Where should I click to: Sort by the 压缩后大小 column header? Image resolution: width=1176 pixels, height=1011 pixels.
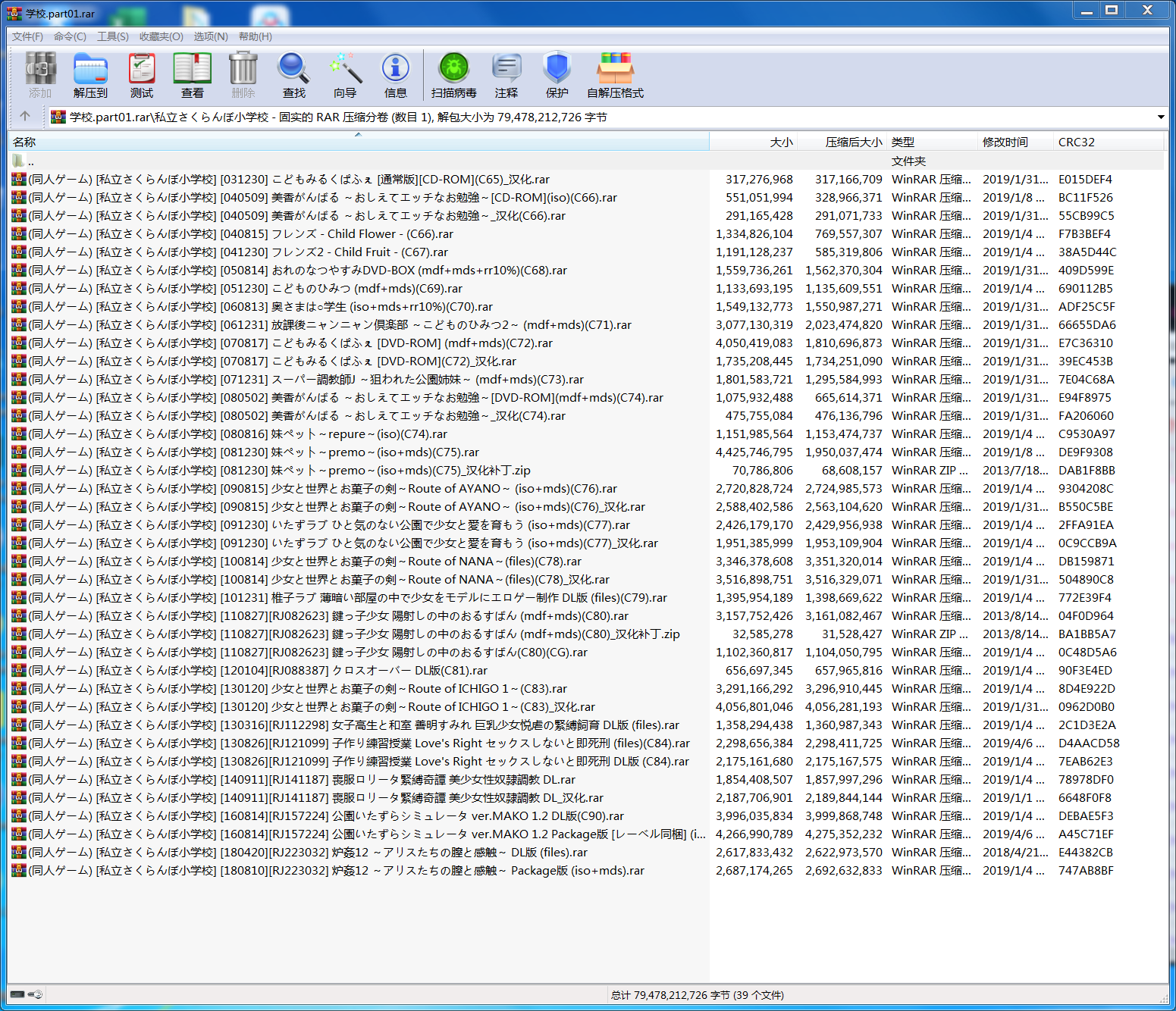[x=842, y=142]
